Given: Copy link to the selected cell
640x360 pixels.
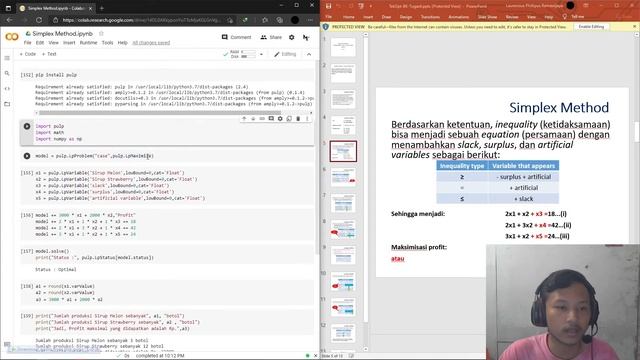Looking at the screenshot, I should 262,118.
